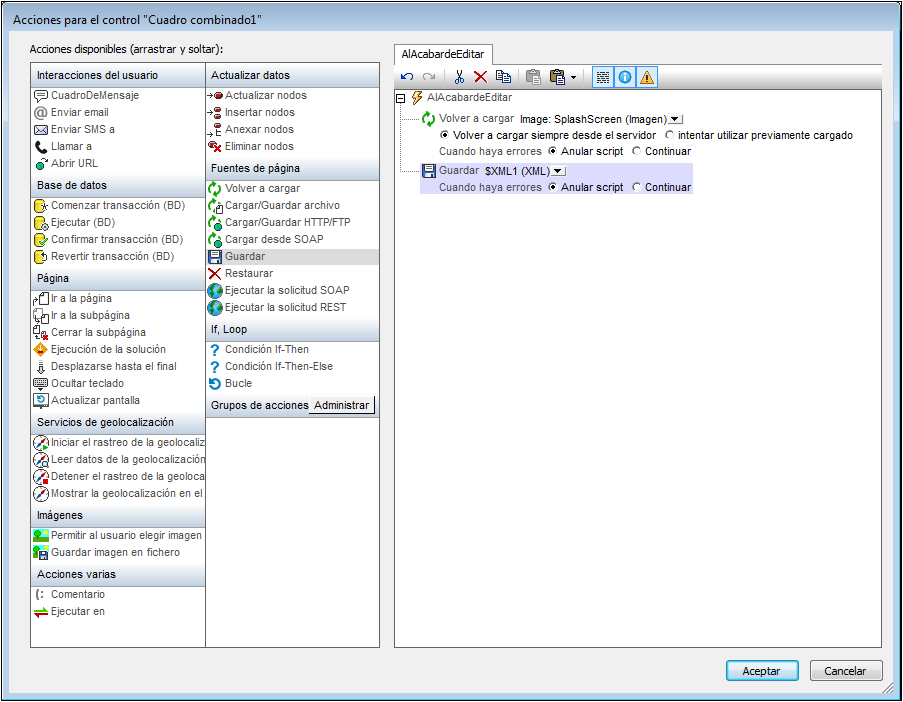Image resolution: width=903 pixels, height=702 pixels.
Task: Select Ejecutar la solicitud SOAP action
Action: pos(279,291)
